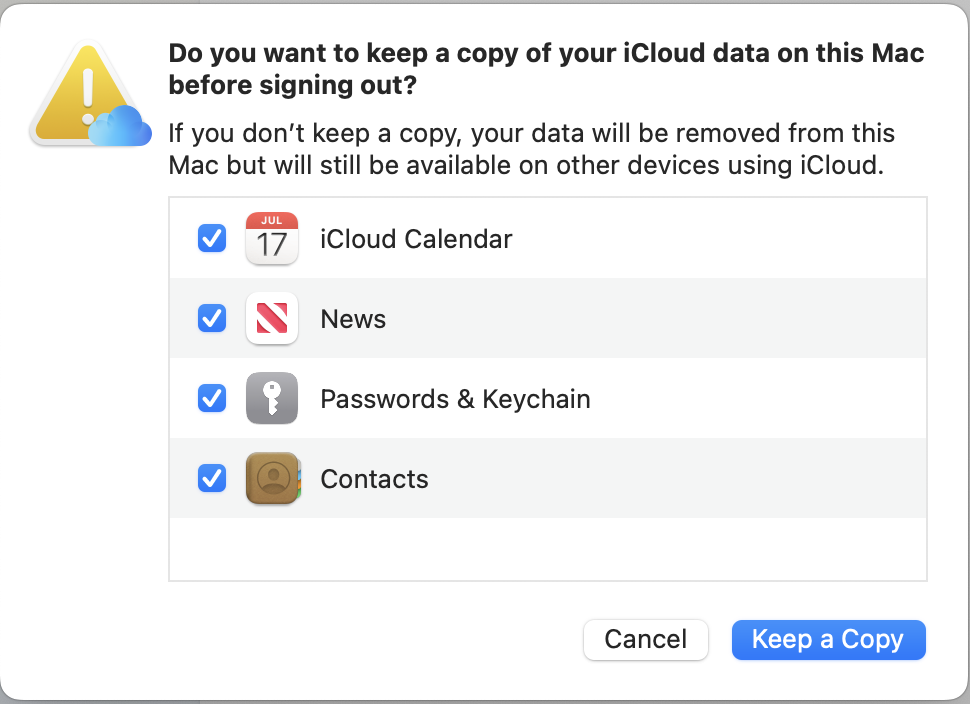Click the iCloud Calendar app icon

271,239
